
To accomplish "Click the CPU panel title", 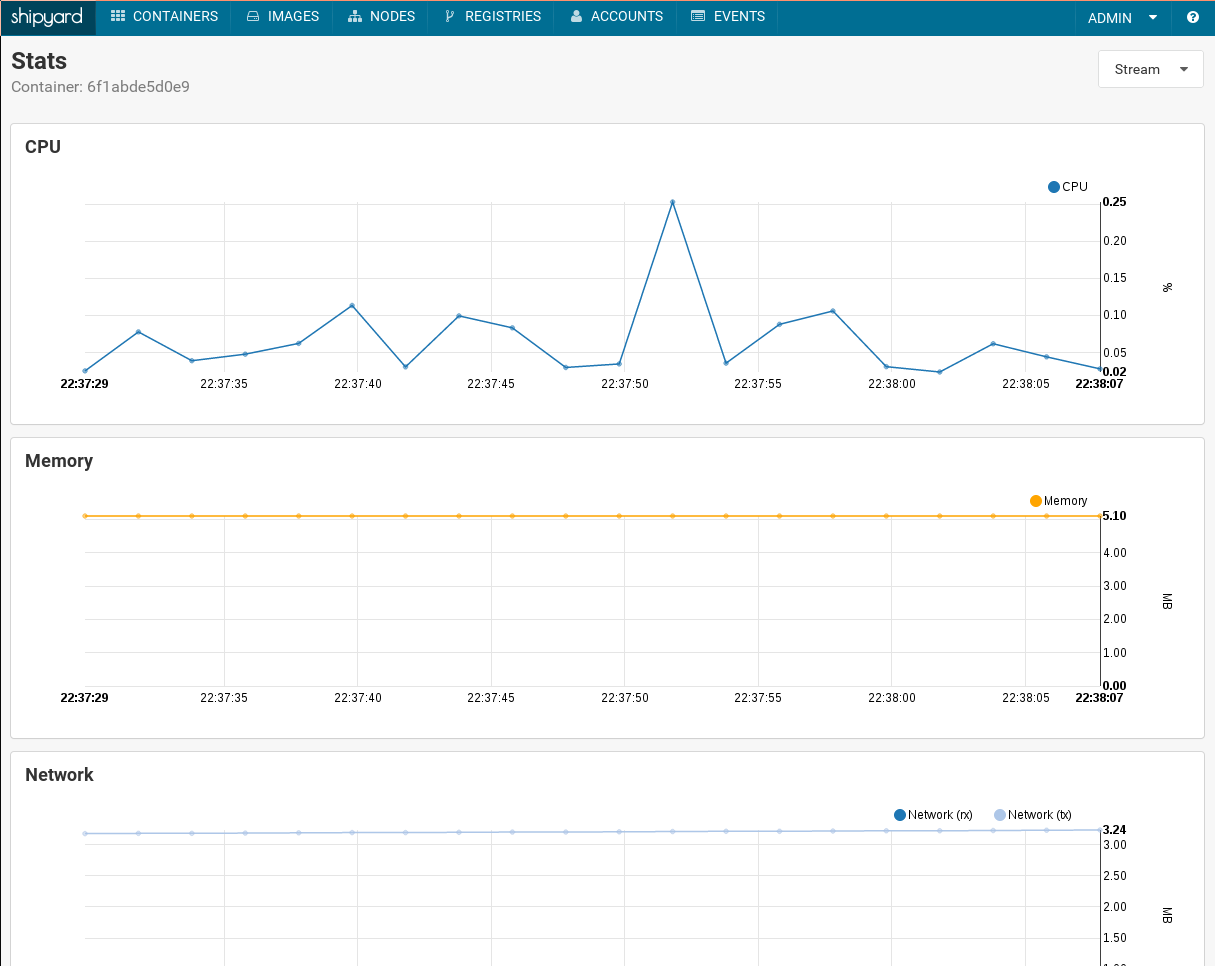I will pyautogui.click(x=43, y=147).
